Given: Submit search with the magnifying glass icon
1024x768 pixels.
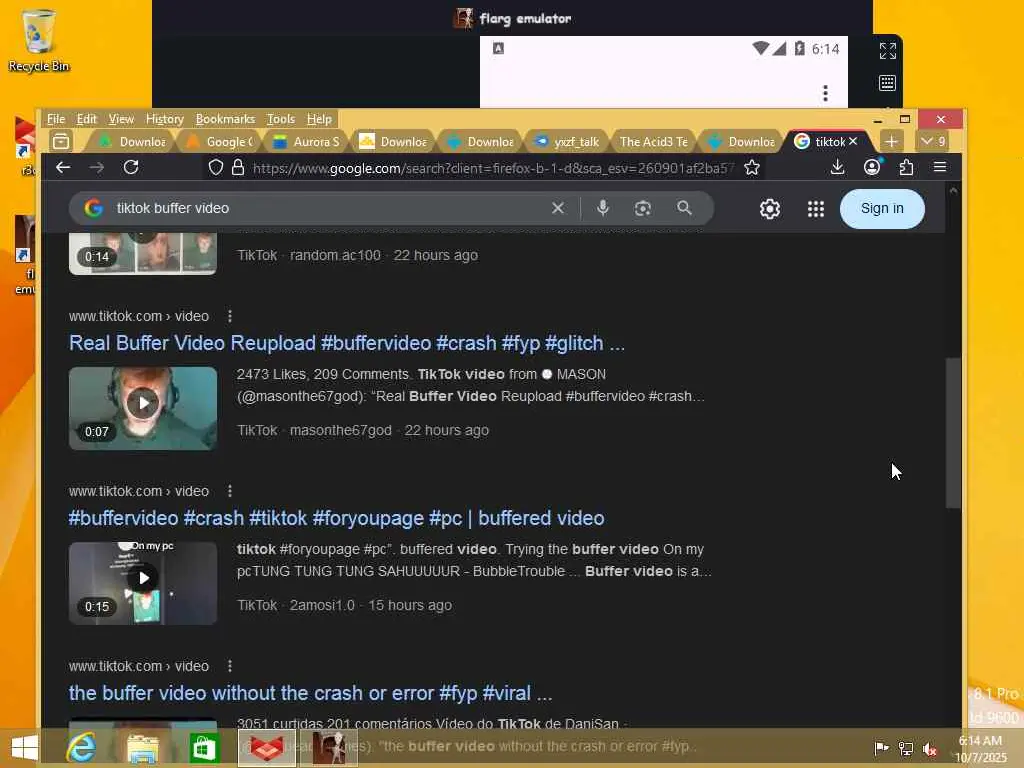Looking at the screenshot, I should 684,208.
